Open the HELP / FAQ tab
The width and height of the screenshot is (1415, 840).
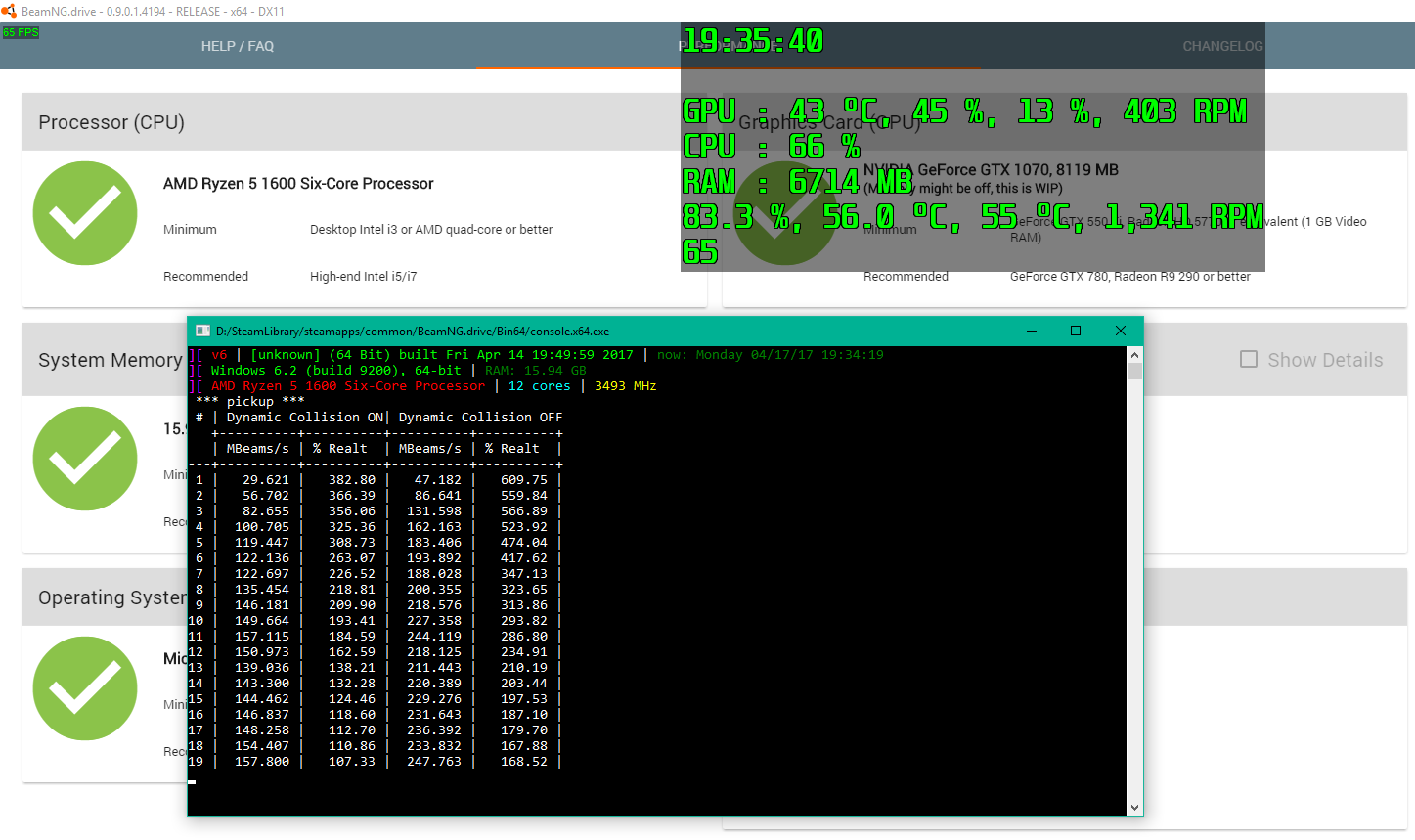click(x=238, y=46)
